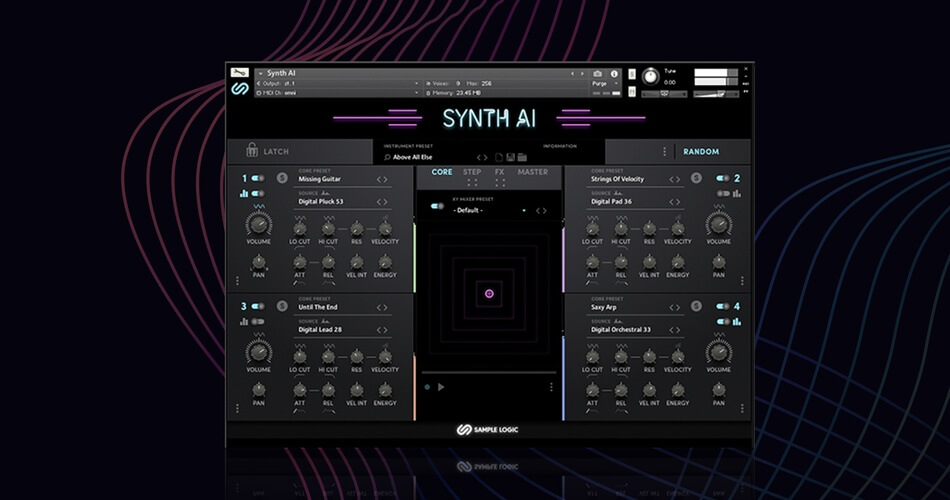Toggle the XY Mixer preset switch
Screen dimensions: 950x500
(x=437, y=207)
